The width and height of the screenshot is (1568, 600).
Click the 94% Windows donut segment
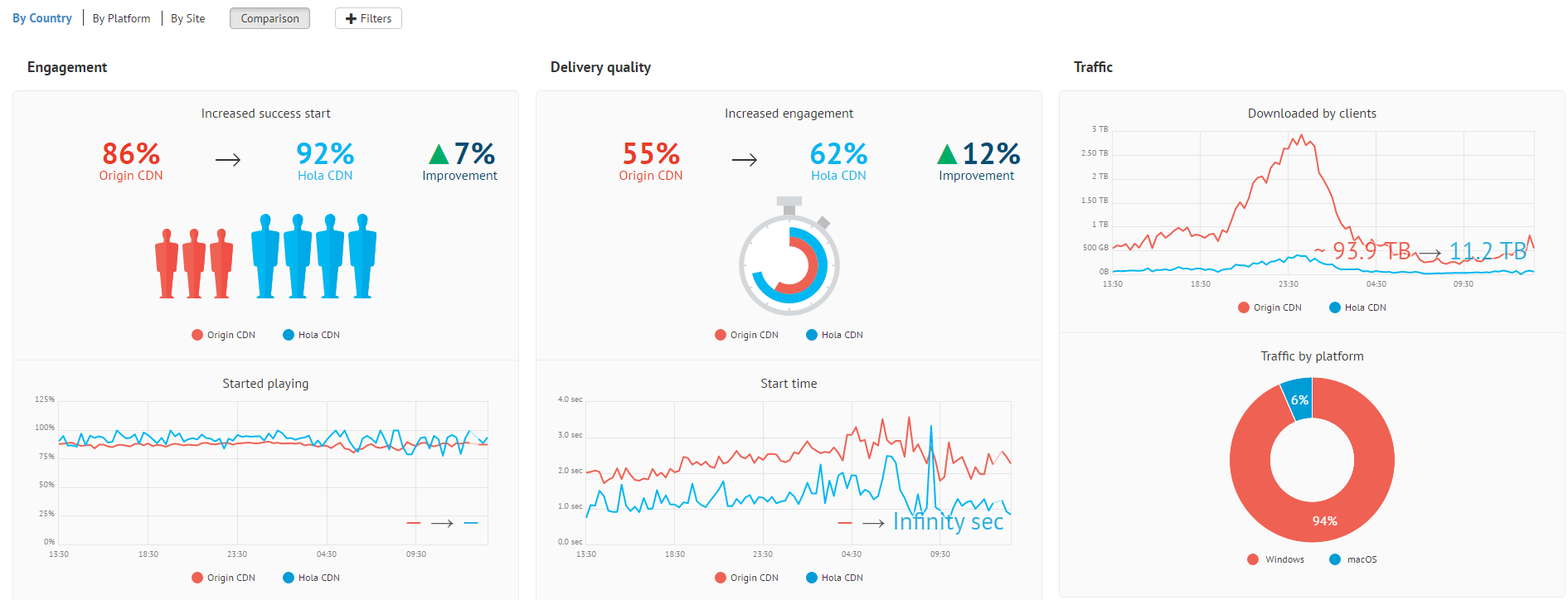click(x=1324, y=520)
